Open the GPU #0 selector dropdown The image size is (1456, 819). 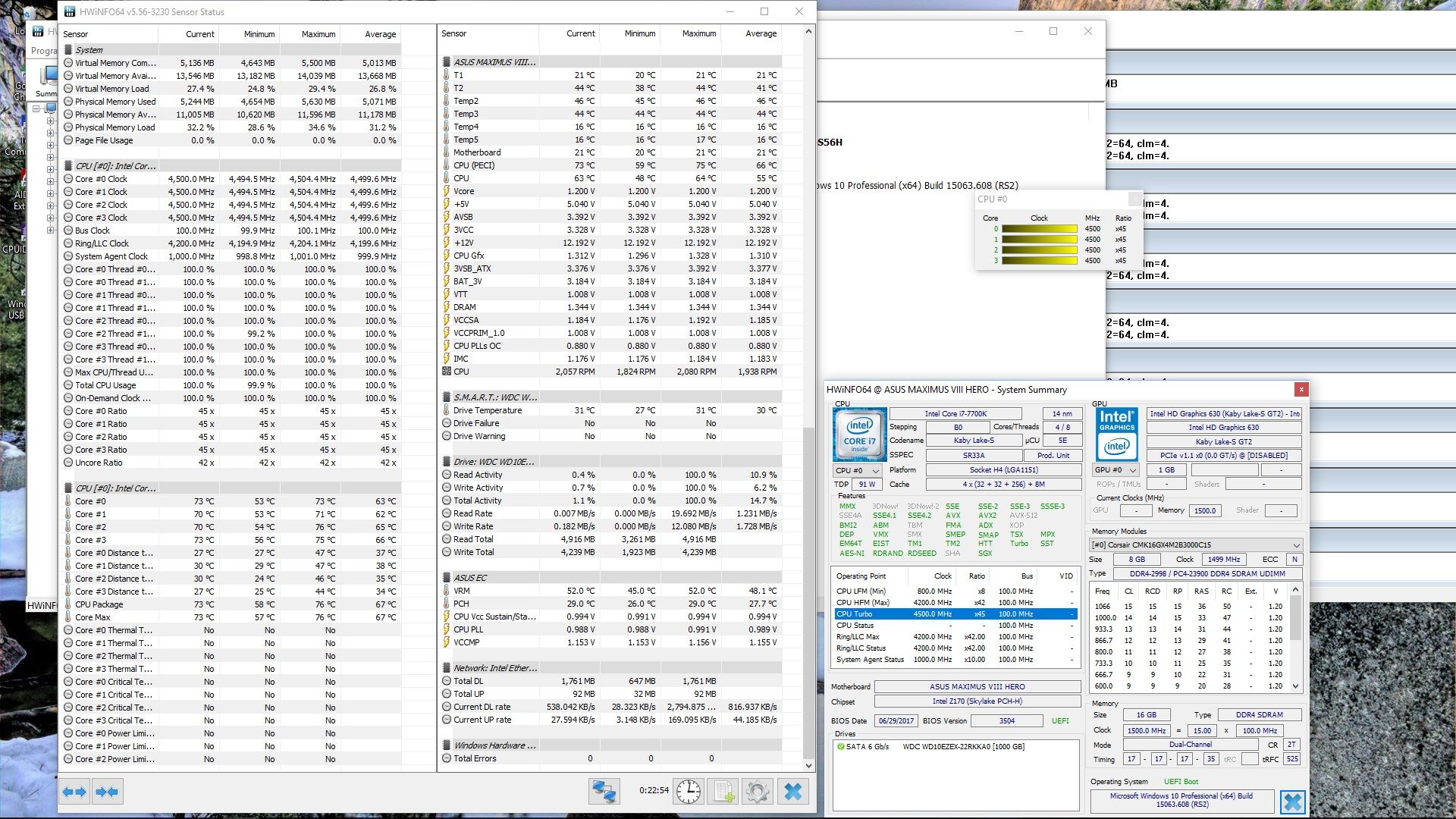pos(1115,470)
